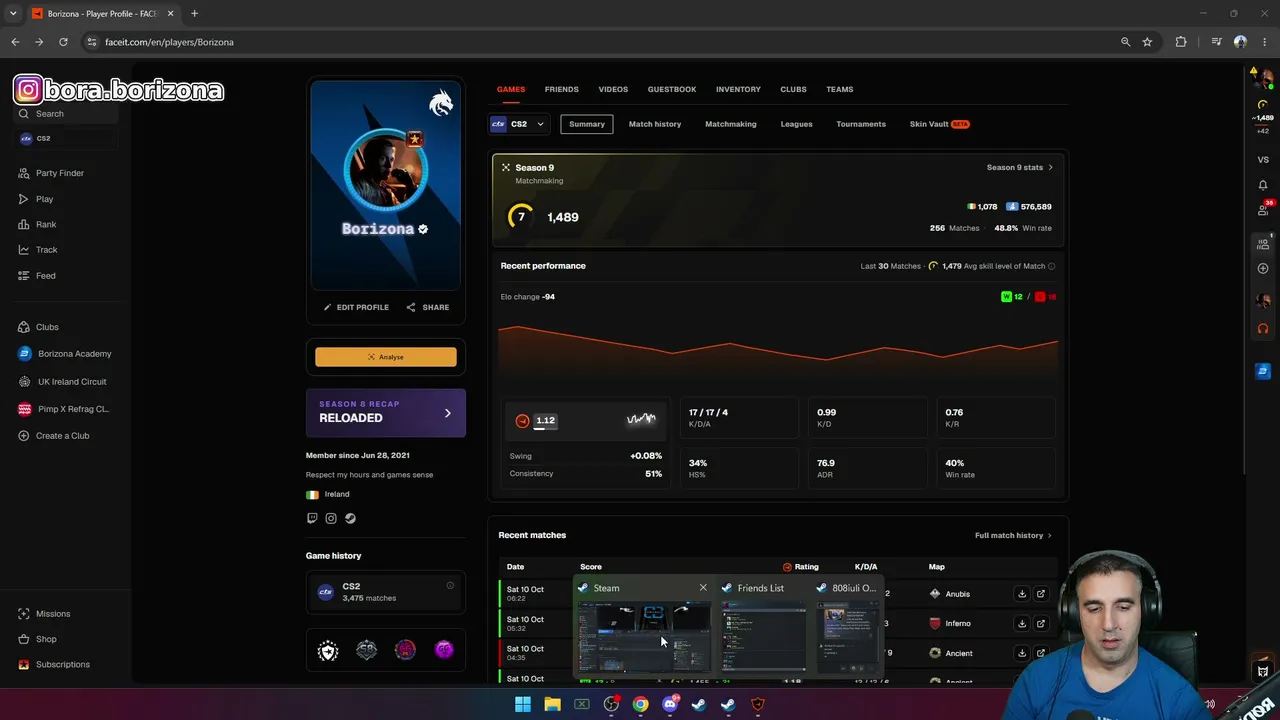Viewport: 1280px width, 720px height.
Task: Select the Friends List window preview thumbnail
Action: [x=763, y=636]
